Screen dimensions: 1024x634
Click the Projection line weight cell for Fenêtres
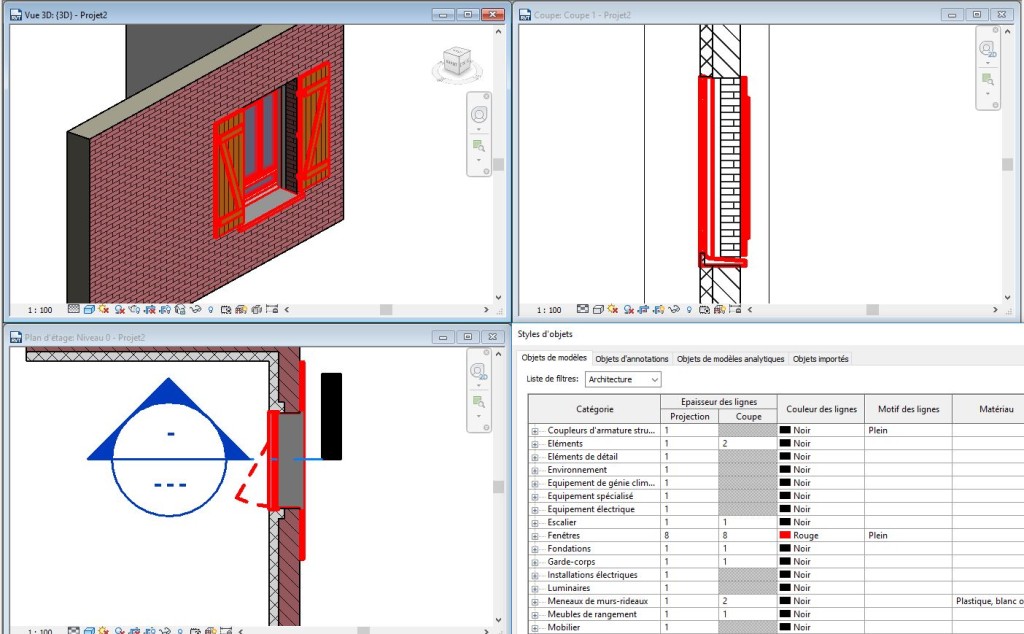(689, 536)
